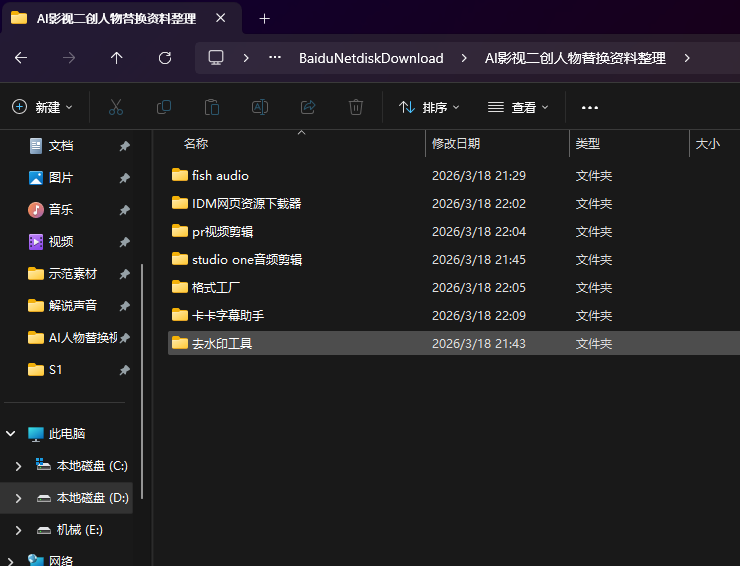Expand 本地磁盘 (C:) tree node
Viewport: 740px width, 566px height.
(x=18, y=466)
